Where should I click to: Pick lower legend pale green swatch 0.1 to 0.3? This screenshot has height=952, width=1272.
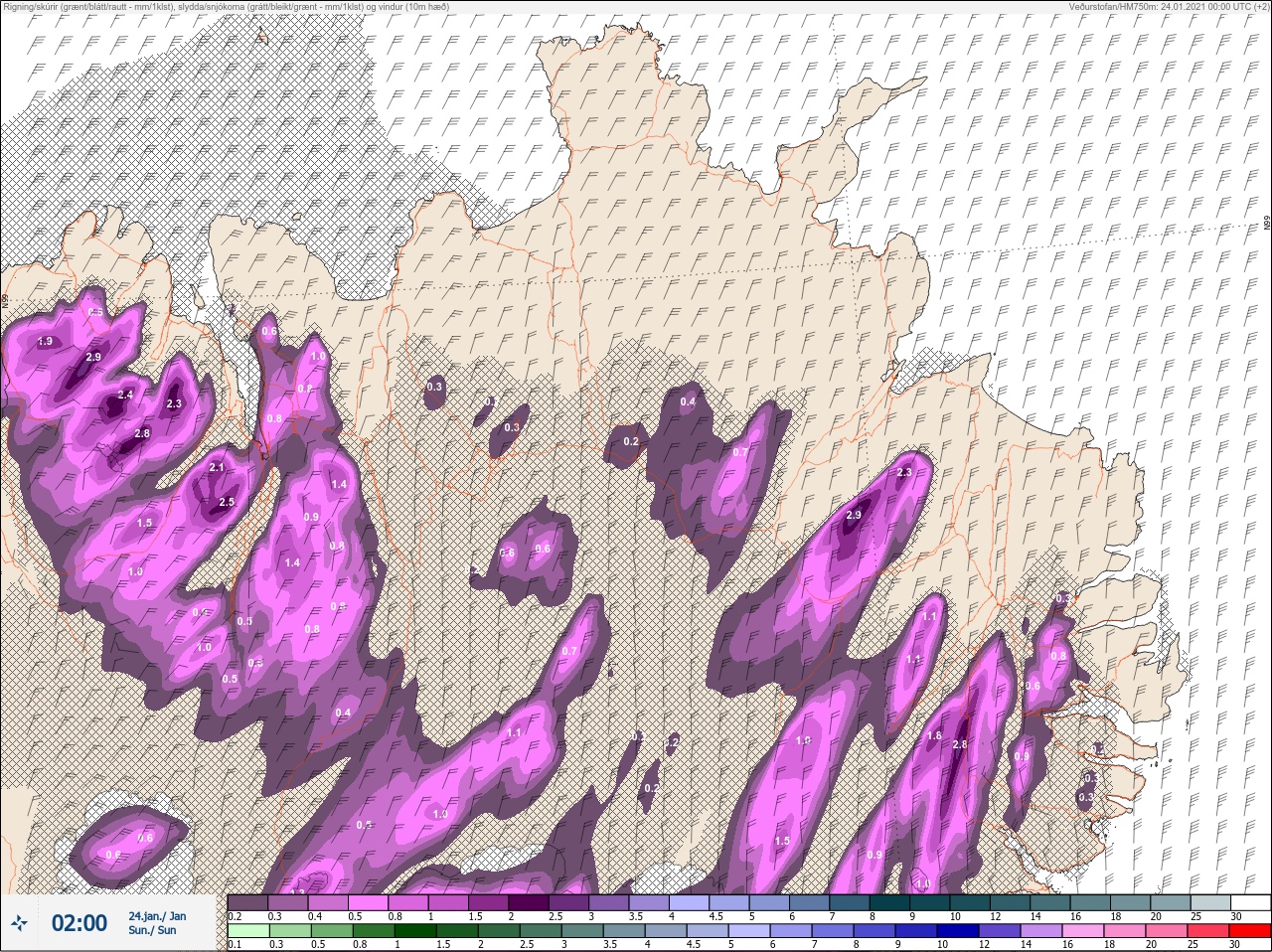click(x=248, y=931)
